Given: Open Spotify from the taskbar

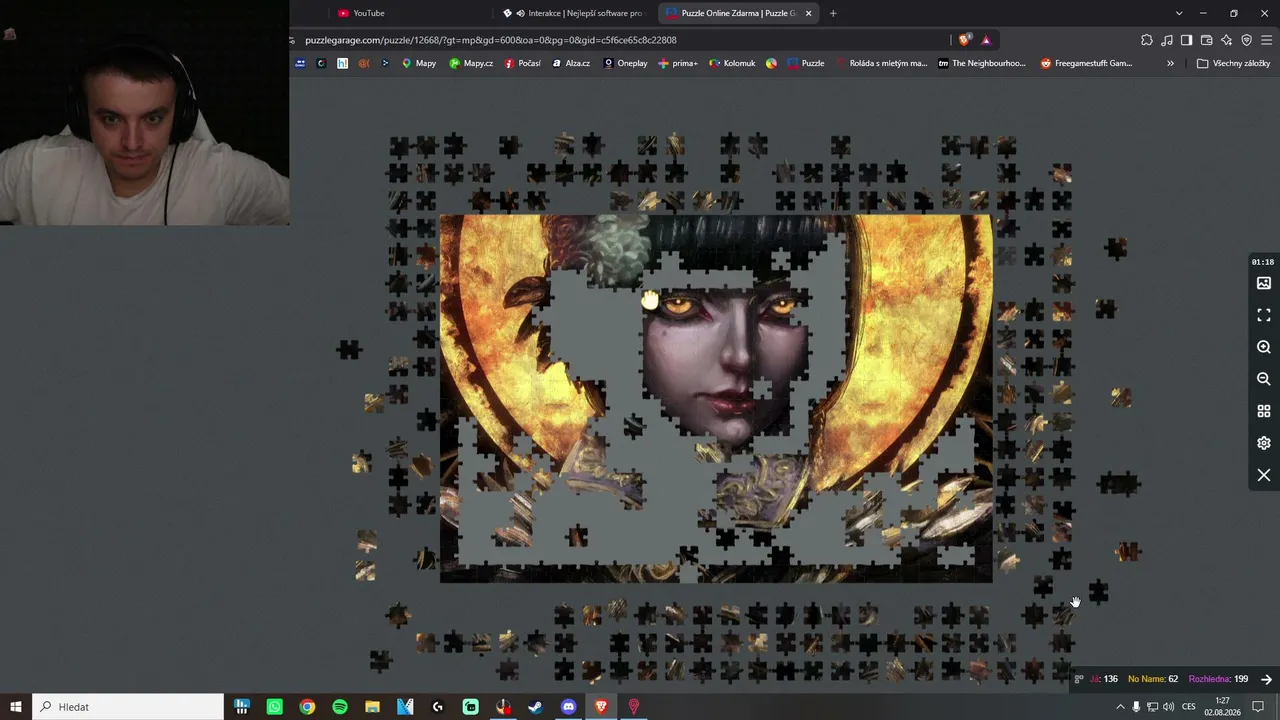Looking at the screenshot, I should click(x=340, y=707).
